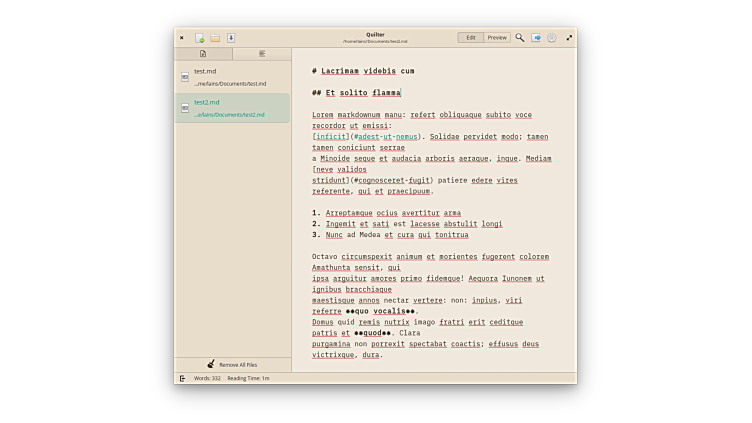The width and height of the screenshot is (752, 423).
Task: Open the search tool magnifier icon
Action: [520, 38]
